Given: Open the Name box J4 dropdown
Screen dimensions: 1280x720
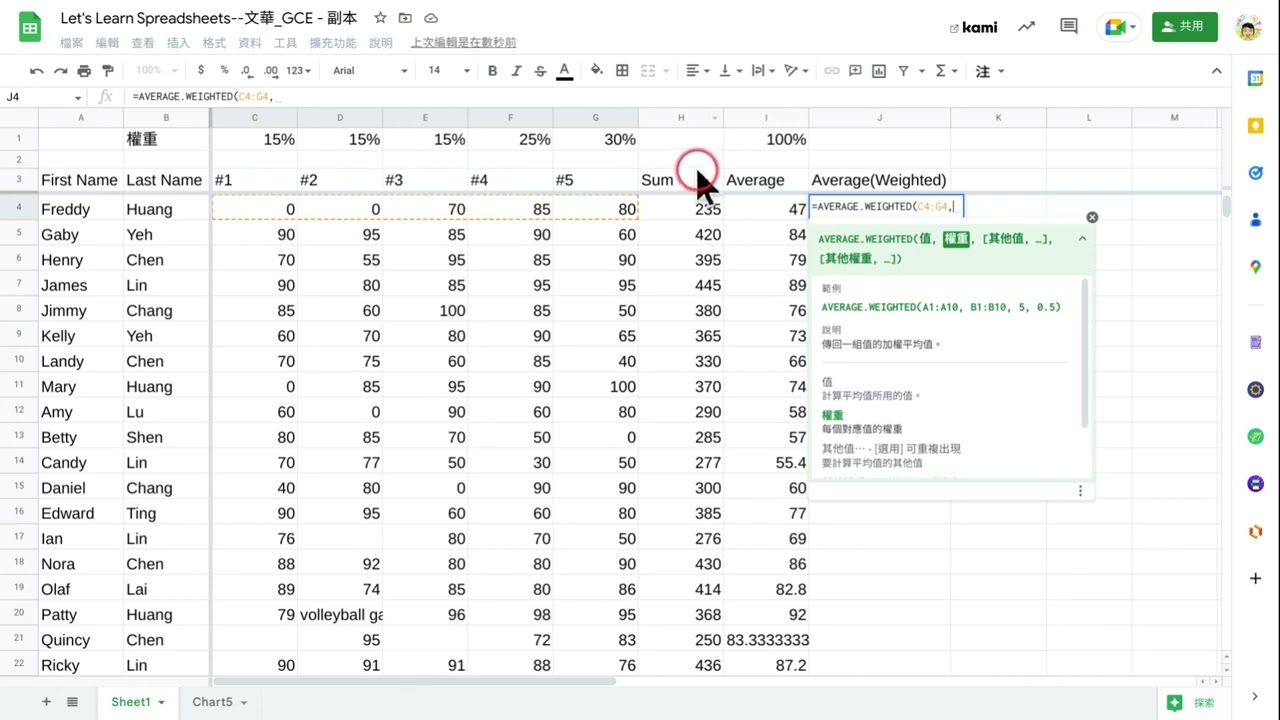Looking at the screenshot, I should pos(78,97).
